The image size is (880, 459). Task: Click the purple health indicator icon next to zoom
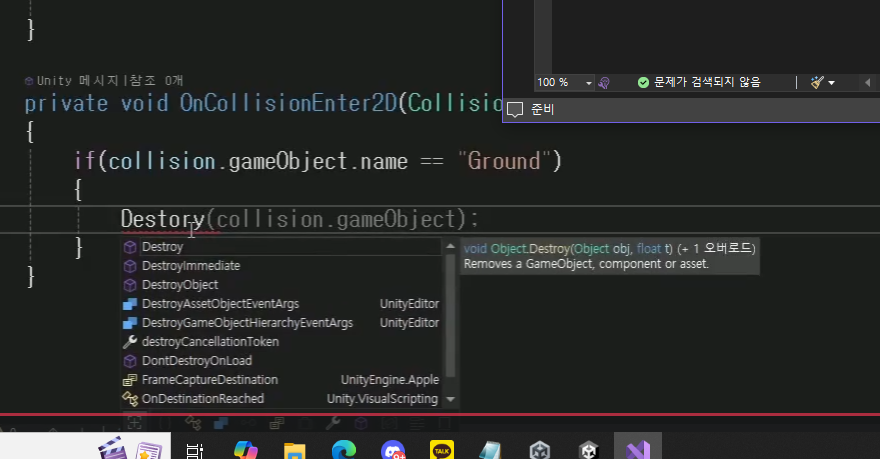(x=604, y=83)
